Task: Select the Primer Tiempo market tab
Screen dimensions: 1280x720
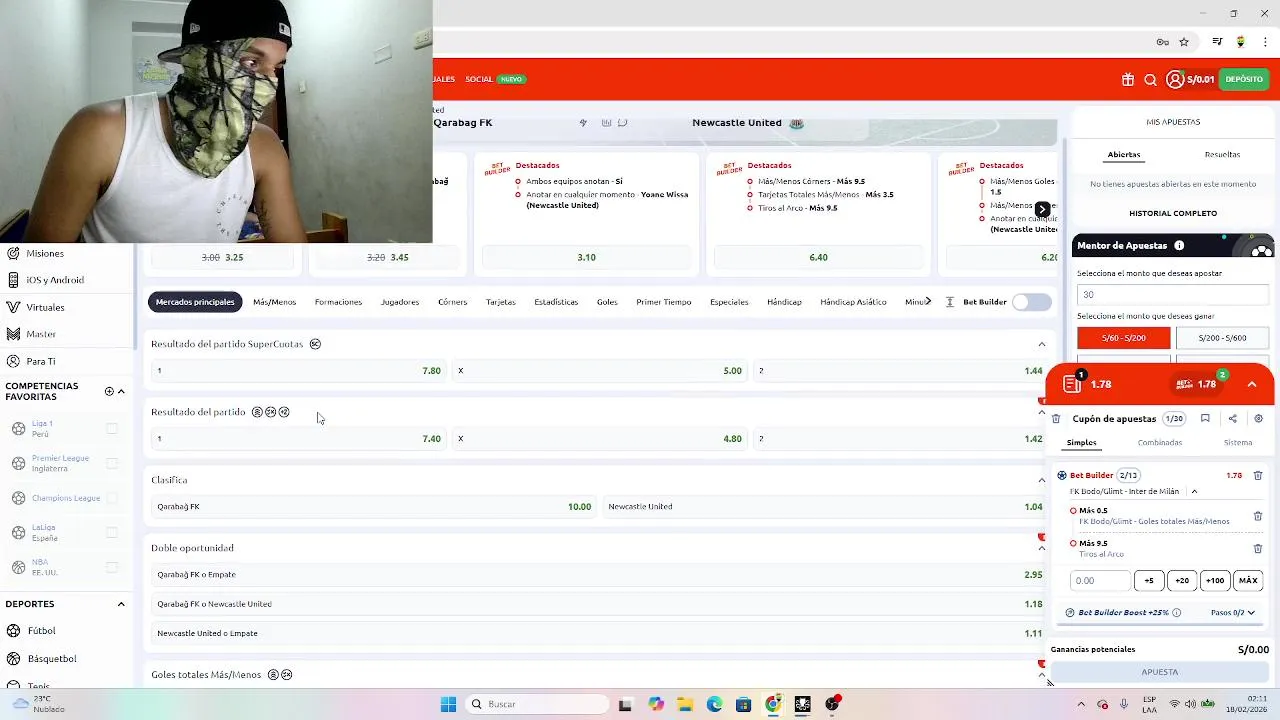Action: [663, 302]
